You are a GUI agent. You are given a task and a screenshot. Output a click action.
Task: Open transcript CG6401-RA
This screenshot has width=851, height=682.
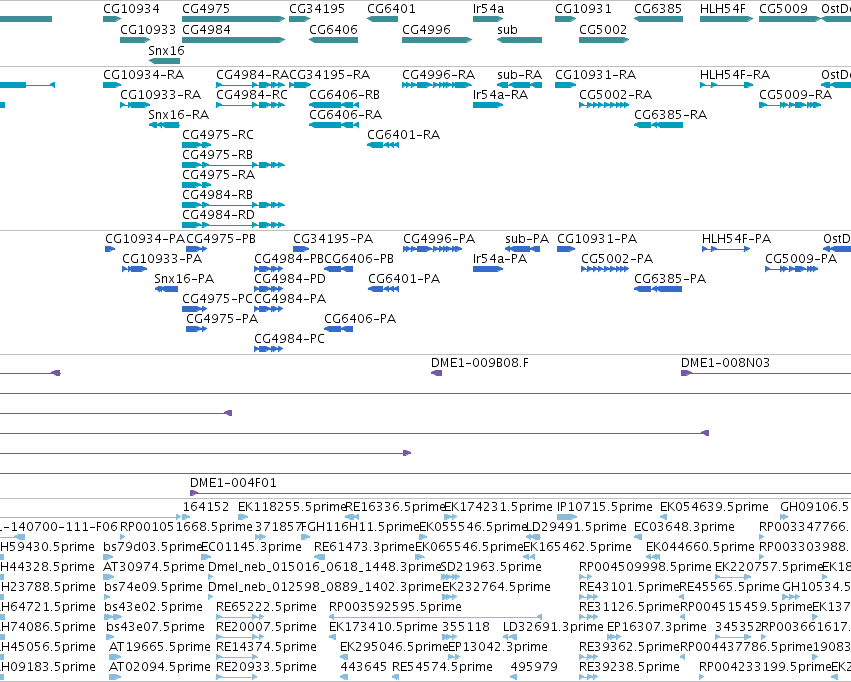click(403, 135)
